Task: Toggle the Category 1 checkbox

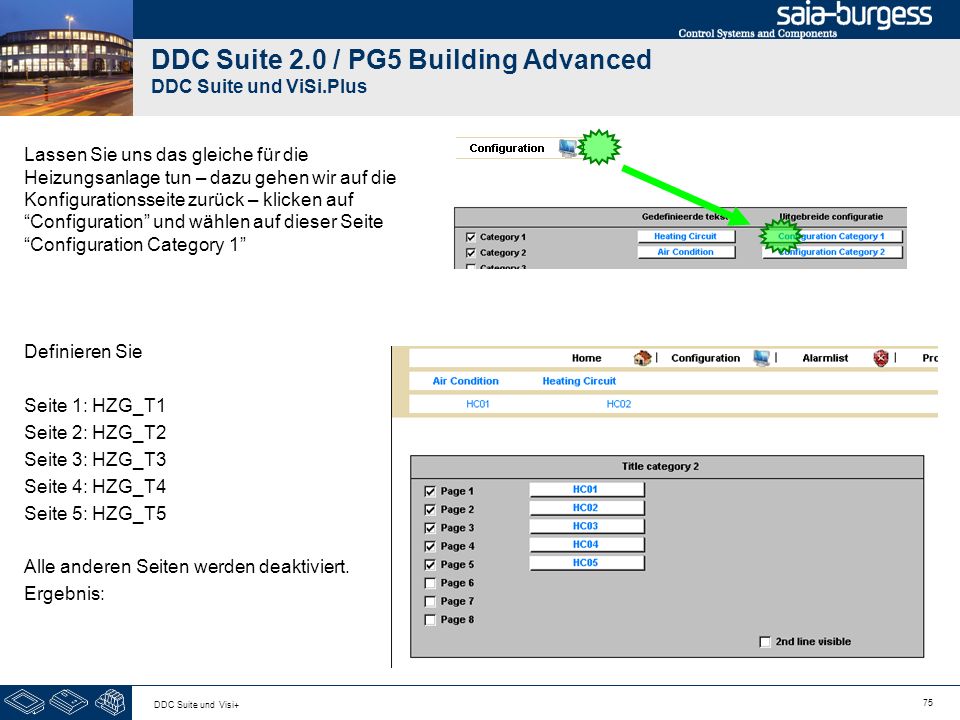Action: point(471,237)
